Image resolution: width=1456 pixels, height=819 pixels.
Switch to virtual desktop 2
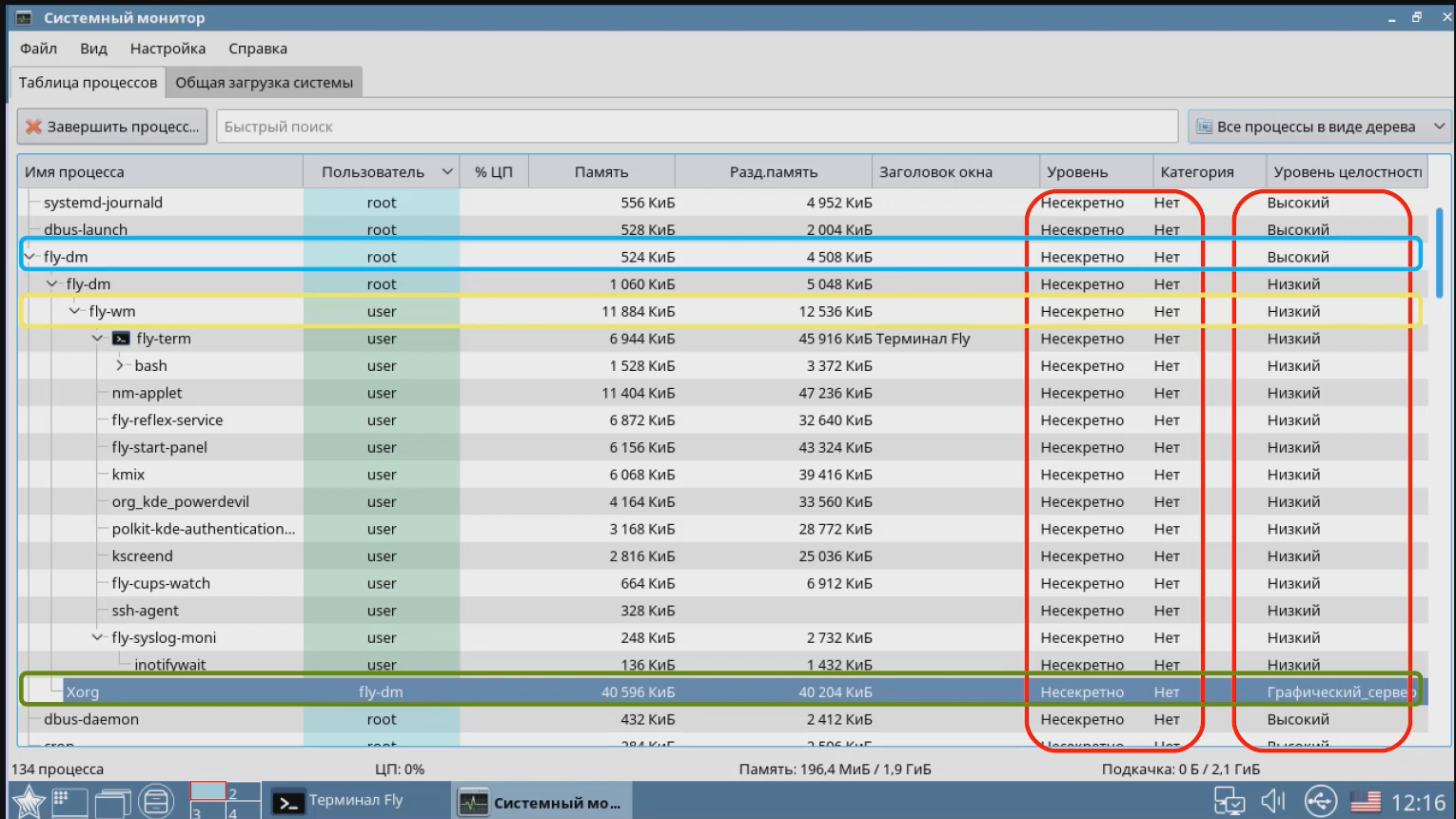(244, 791)
